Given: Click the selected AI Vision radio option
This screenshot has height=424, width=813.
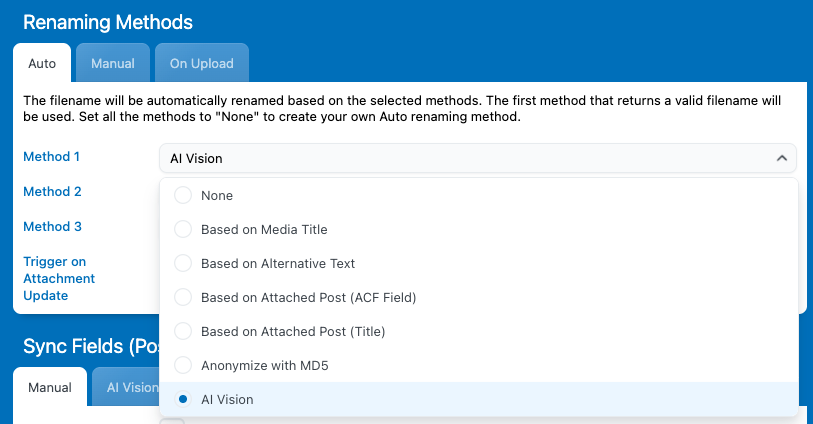Looking at the screenshot, I should tap(183, 399).
